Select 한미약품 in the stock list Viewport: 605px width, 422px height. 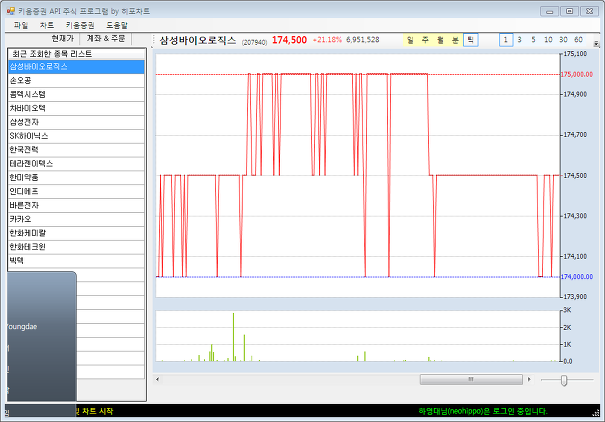tap(76, 177)
